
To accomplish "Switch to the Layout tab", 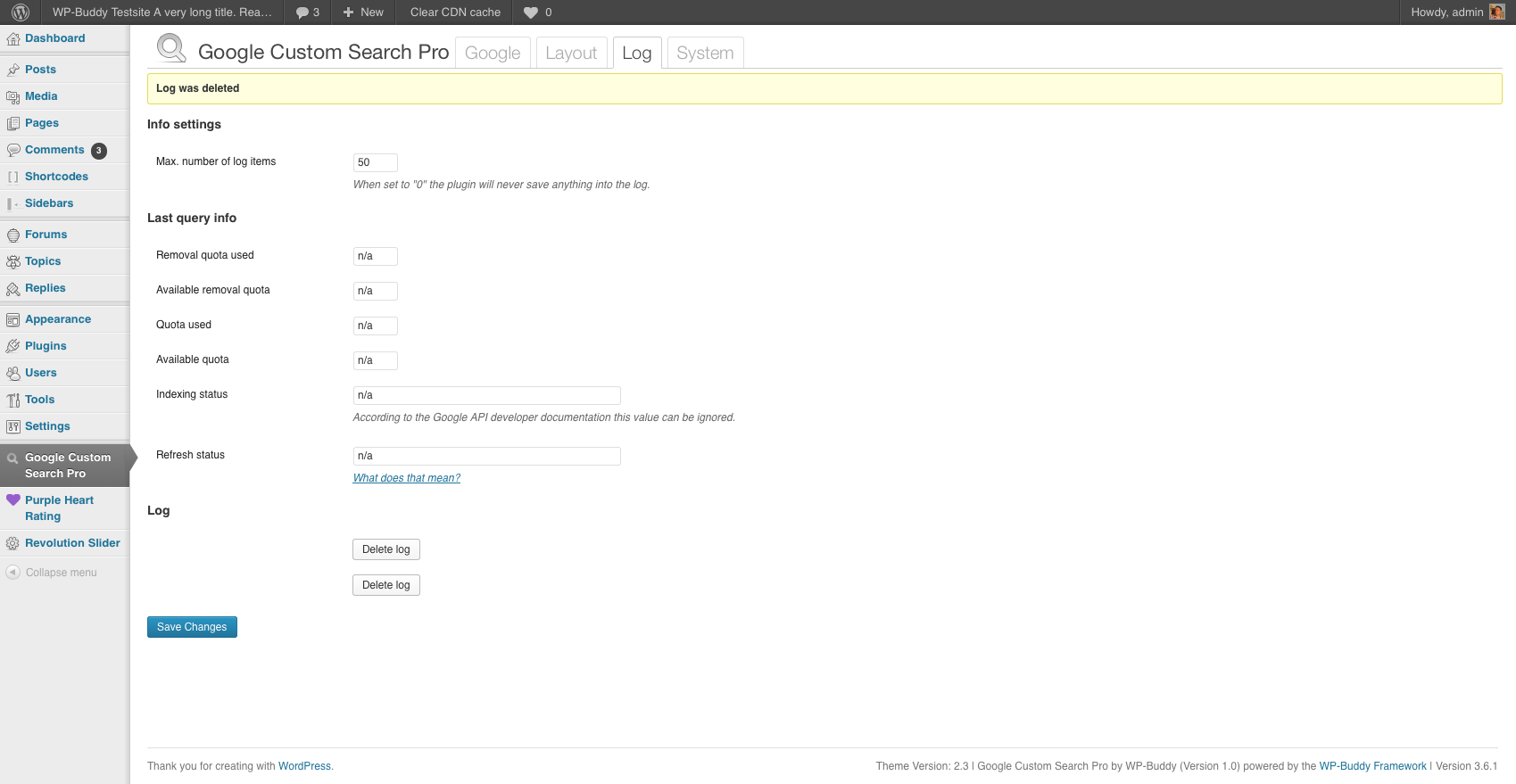I will (x=571, y=53).
